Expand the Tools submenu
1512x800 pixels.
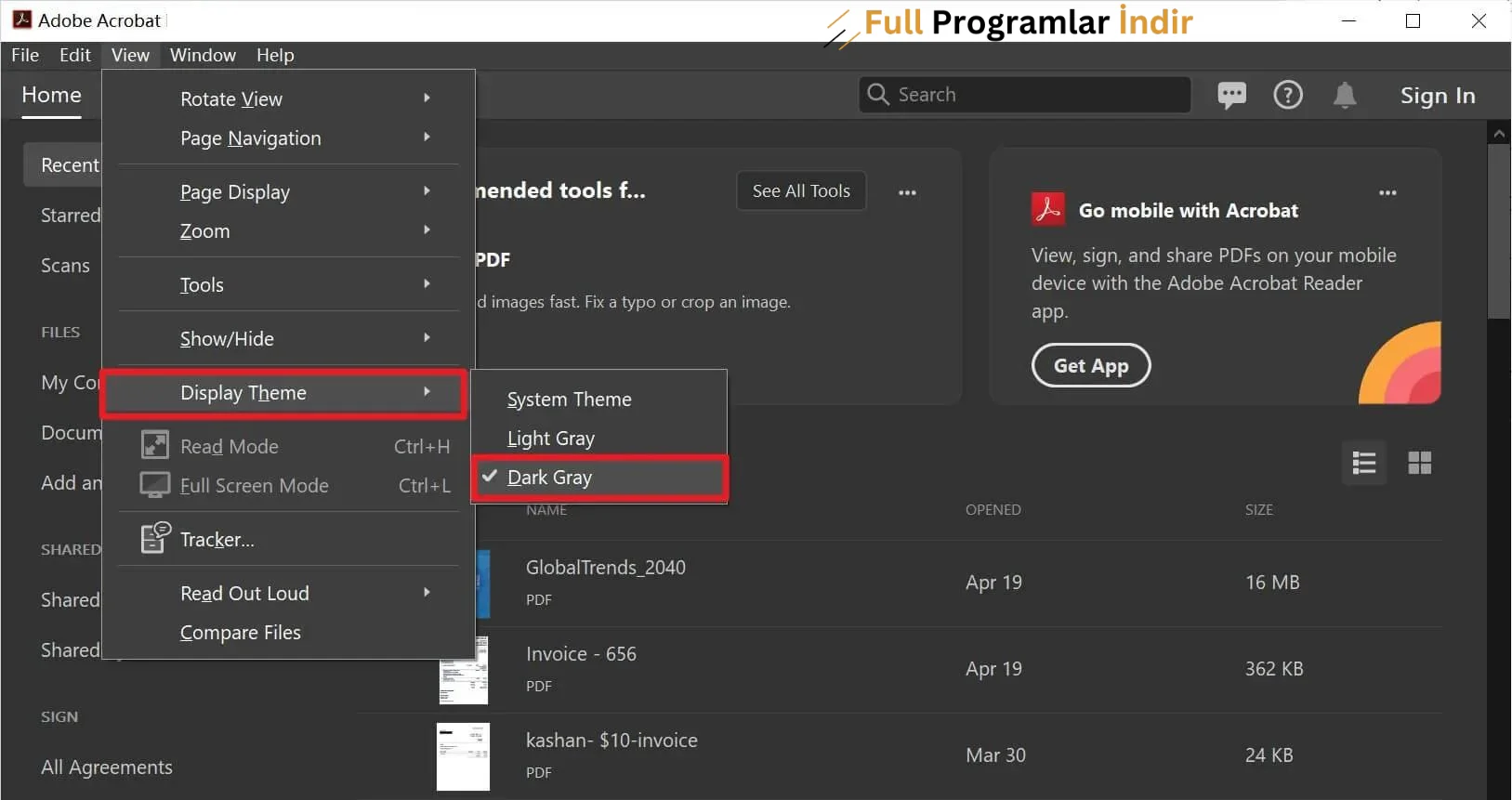[x=288, y=284]
